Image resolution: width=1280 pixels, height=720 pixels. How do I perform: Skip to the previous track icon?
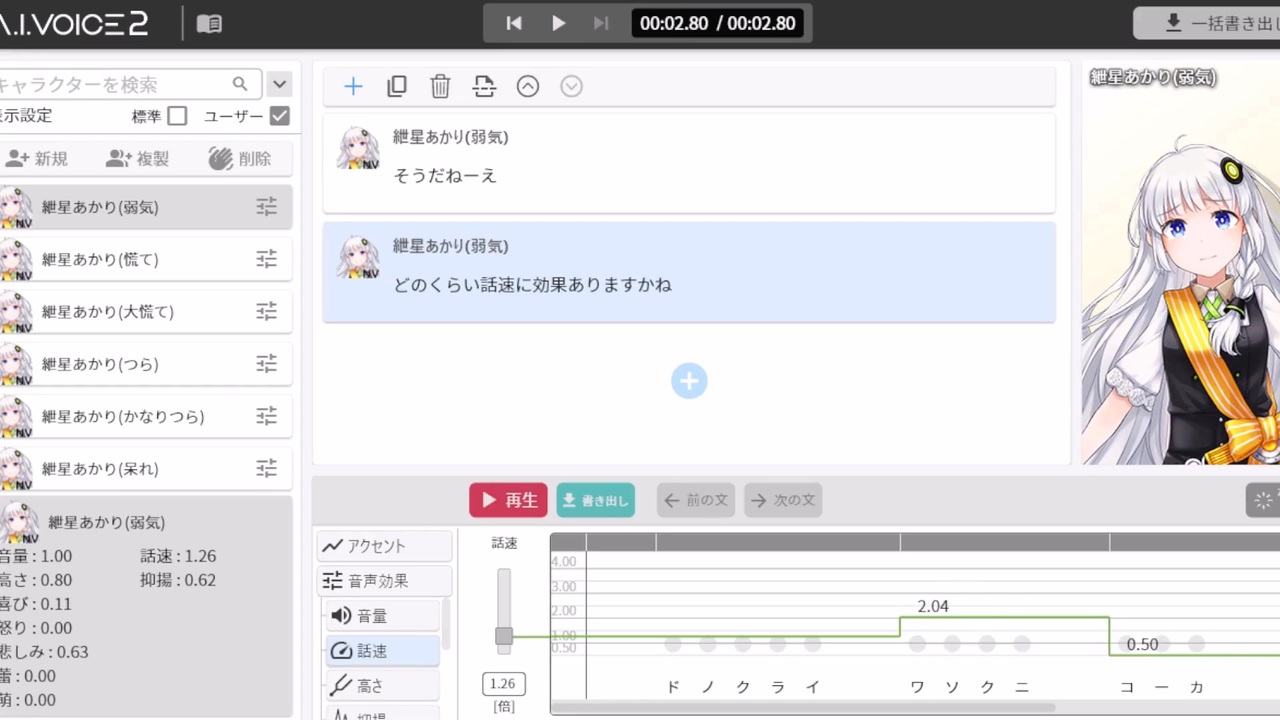click(x=514, y=23)
